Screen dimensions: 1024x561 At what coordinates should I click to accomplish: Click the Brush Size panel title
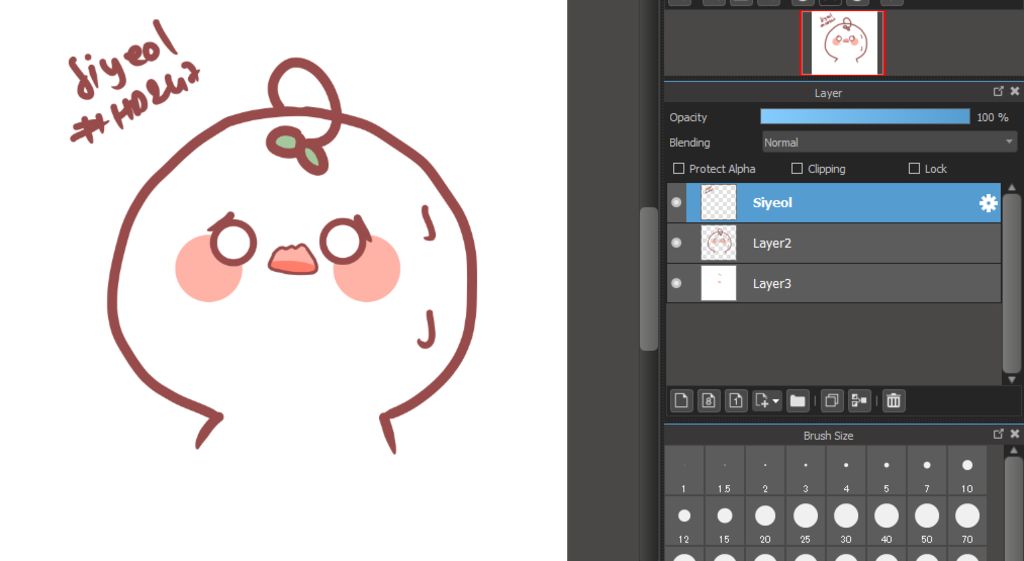pyautogui.click(x=828, y=435)
